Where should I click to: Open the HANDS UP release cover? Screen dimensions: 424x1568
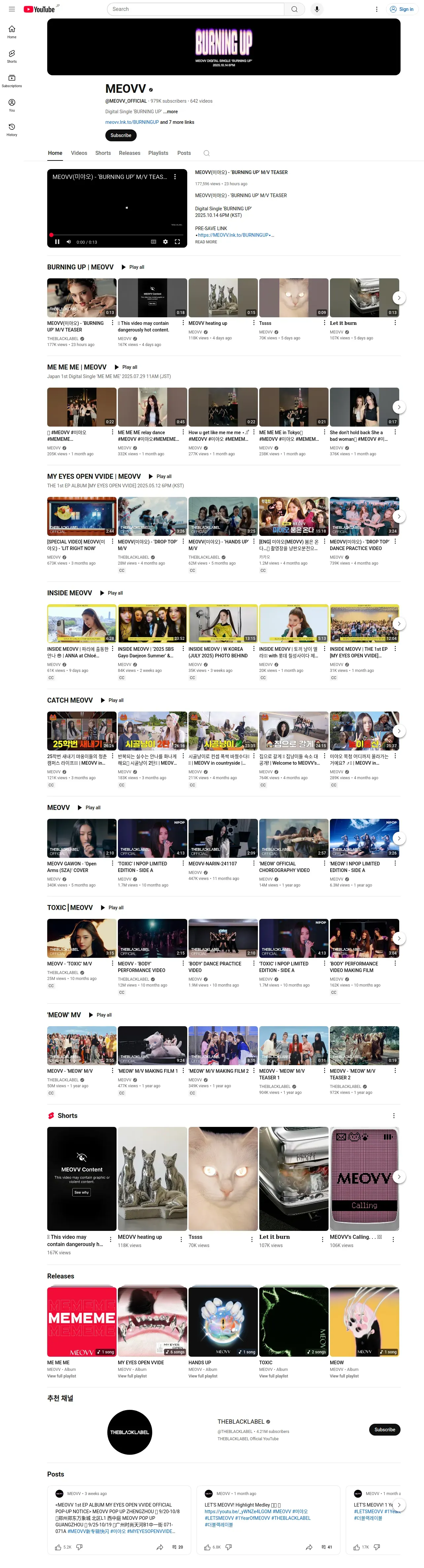[x=223, y=1322]
